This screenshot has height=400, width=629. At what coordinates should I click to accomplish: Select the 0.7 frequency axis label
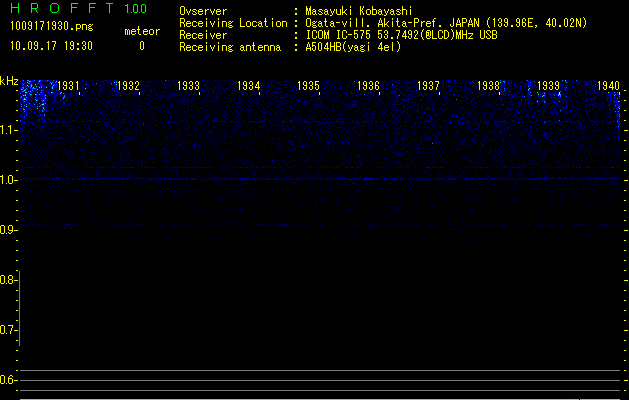point(8,330)
